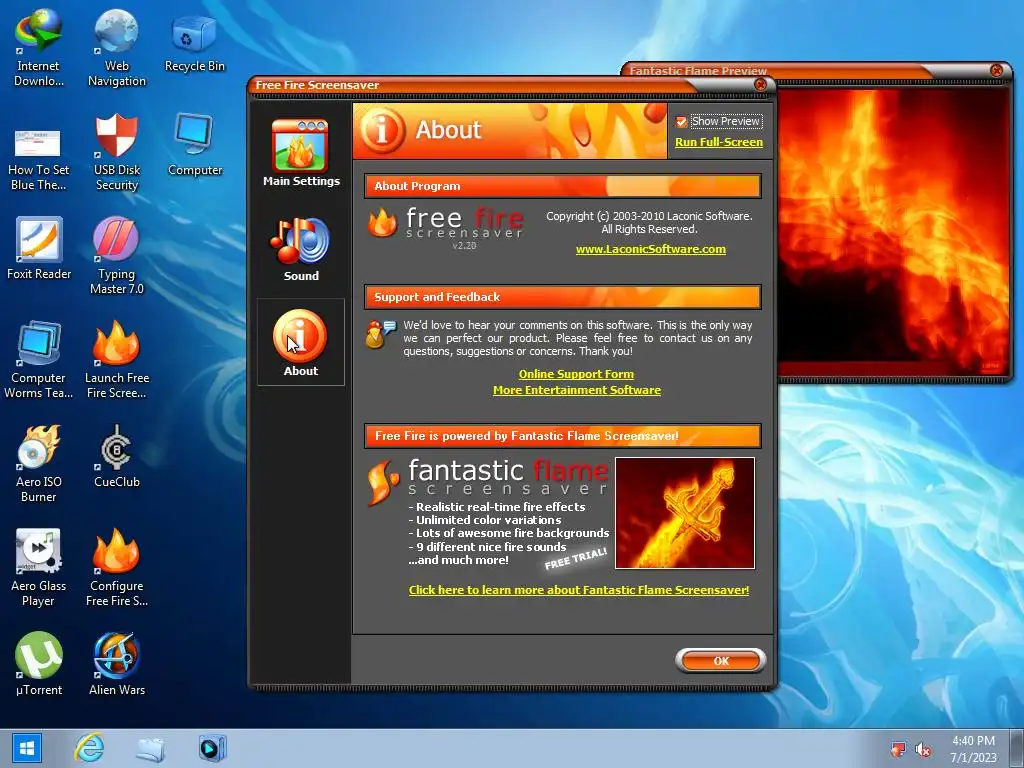The height and width of the screenshot is (768, 1024).
Task: Click the support feedback chat-bubble icon
Action: pyautogui.click(x=381, y=334)
